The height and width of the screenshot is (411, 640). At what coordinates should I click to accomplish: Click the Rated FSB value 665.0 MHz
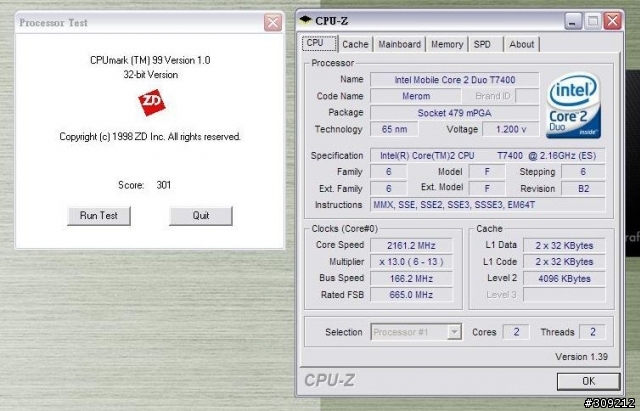(411, 295)
